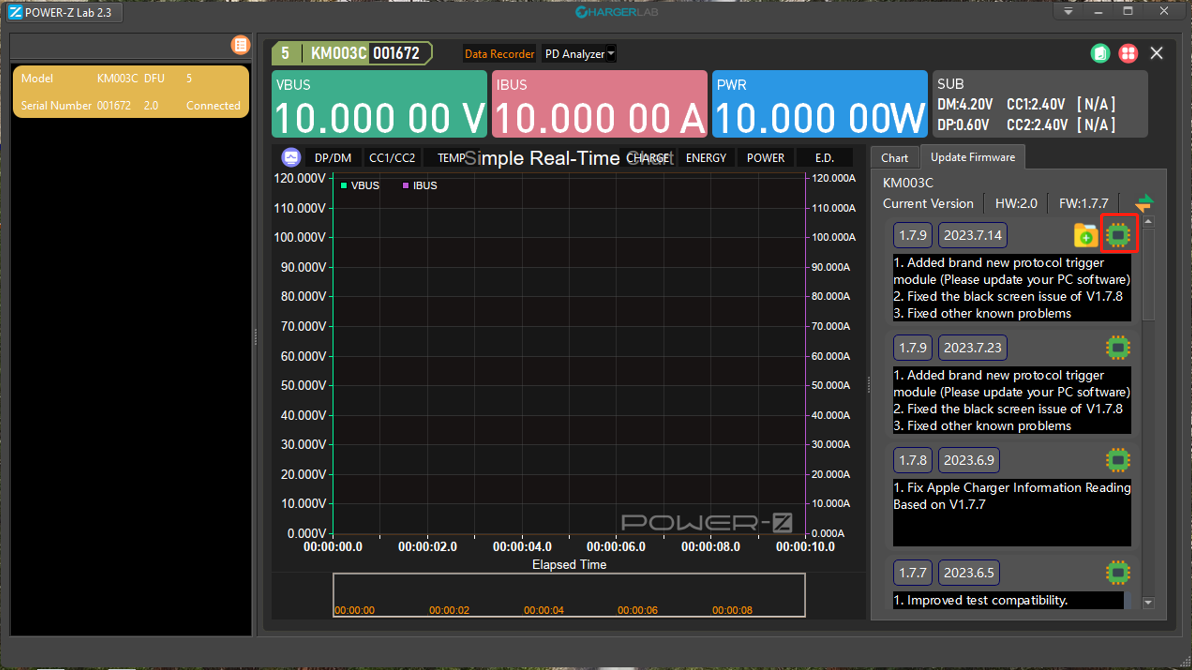Open the yellow add-file icon for local firmware
The width and height of the screenshot is (1192, 670).
1086,234
